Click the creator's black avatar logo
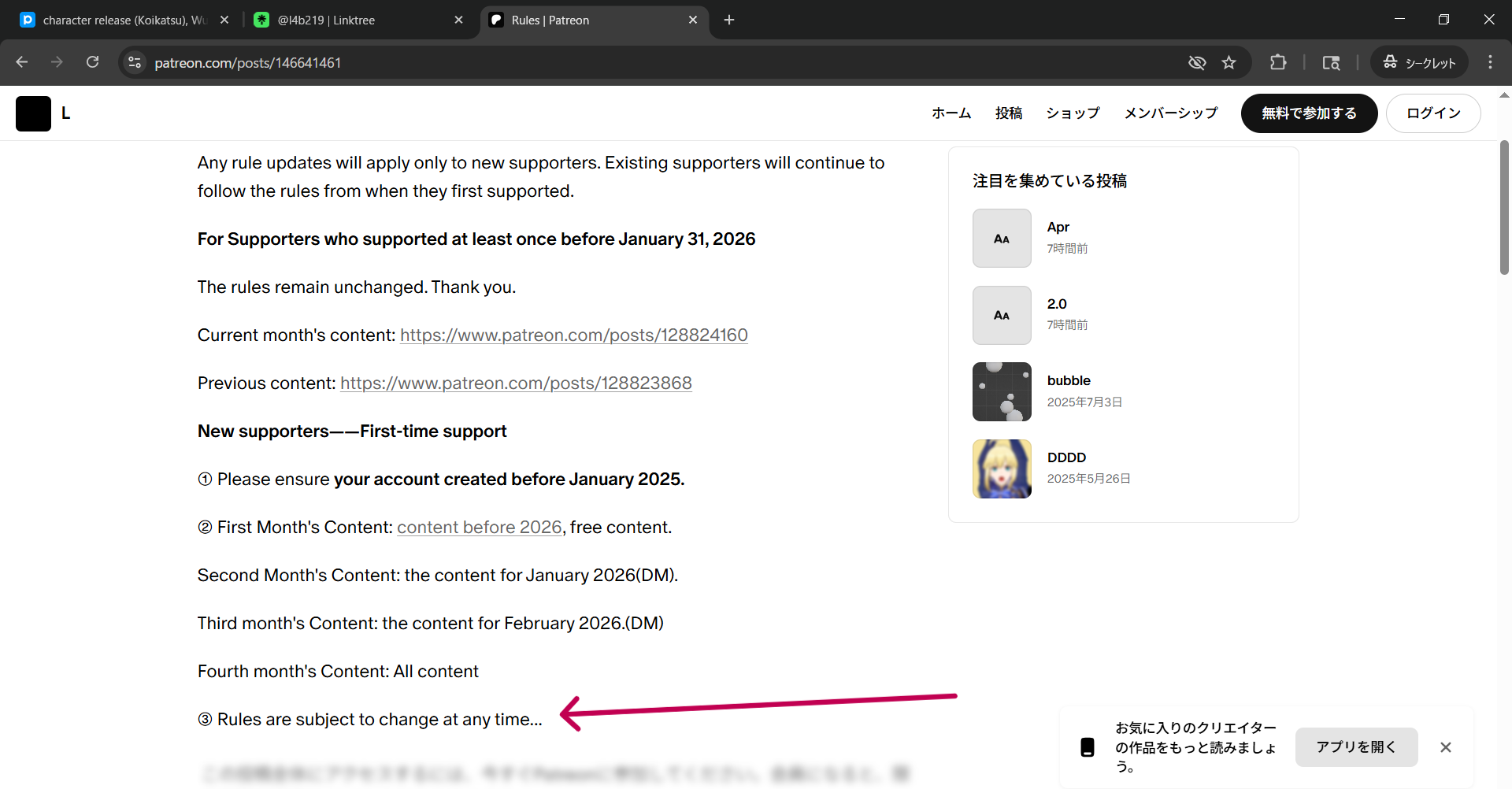 [x=33, y=113]
